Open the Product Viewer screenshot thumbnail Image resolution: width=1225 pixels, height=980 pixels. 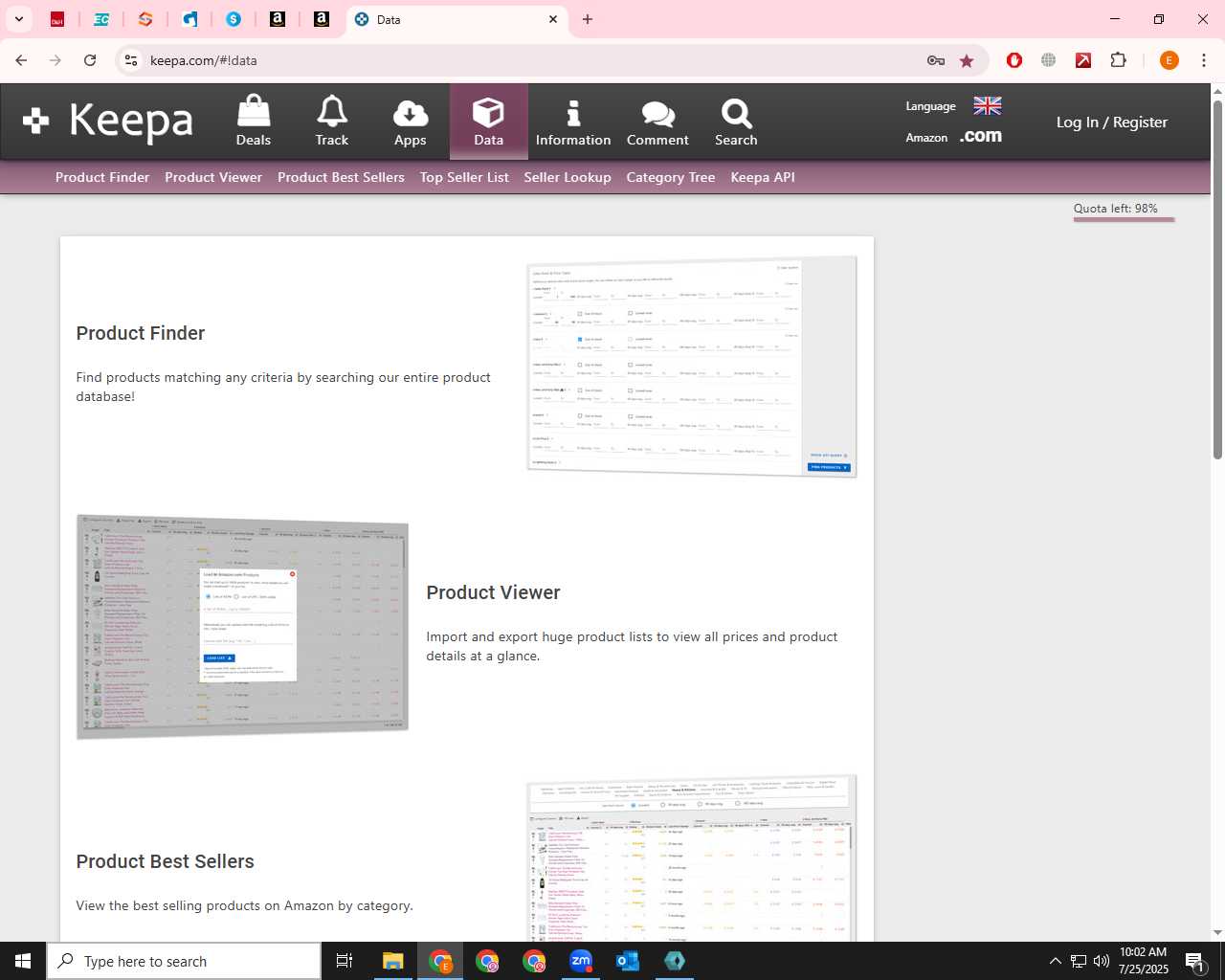[242, 626]
